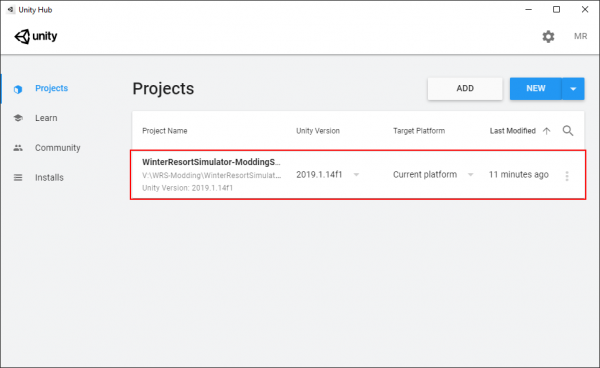Open the NEW button dropdown arrow
Image resolution: width=600 pixels, height=368 pixels.
click(x=573, y=89)
